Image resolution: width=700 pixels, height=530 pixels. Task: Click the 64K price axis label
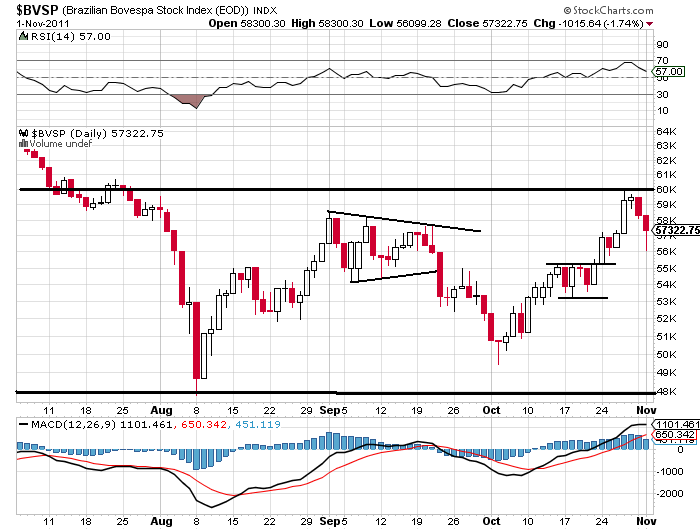pyautogui.click(x=667, y=131)
